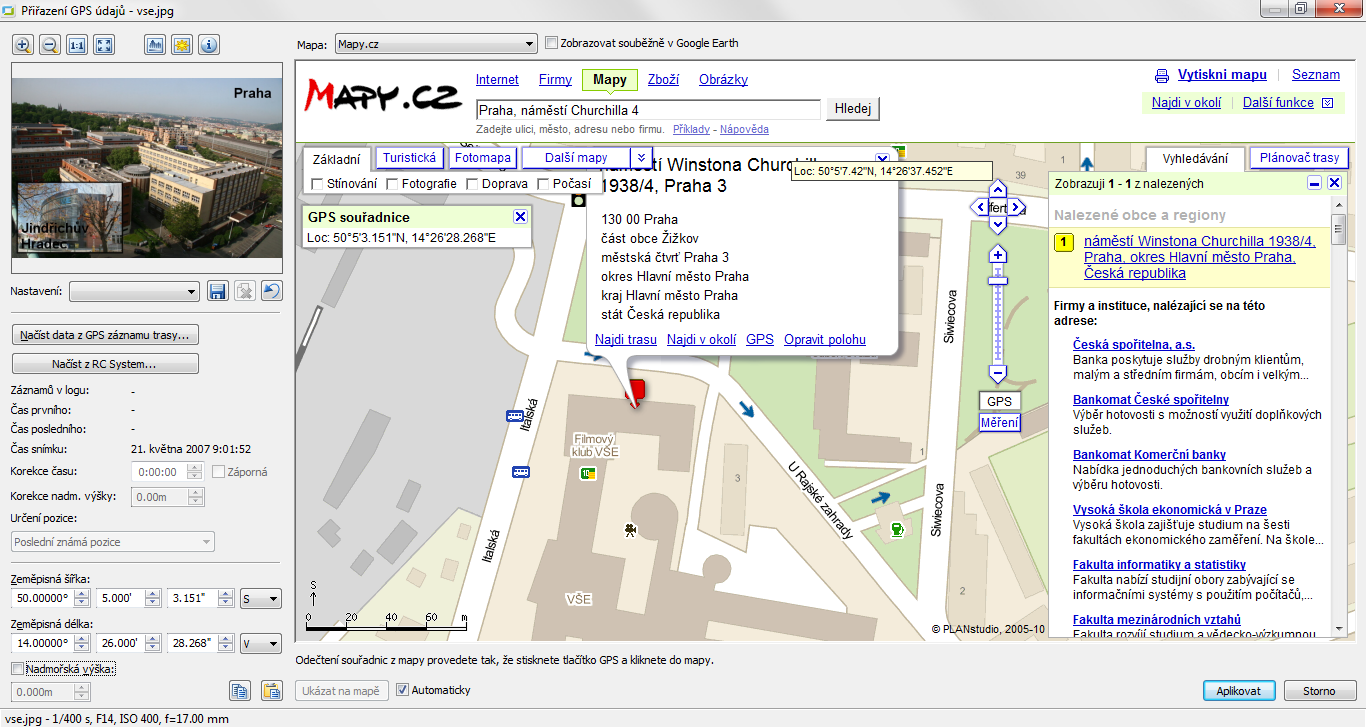
Task: Reset settings with blue undo arrow
Action: point(271,291)
